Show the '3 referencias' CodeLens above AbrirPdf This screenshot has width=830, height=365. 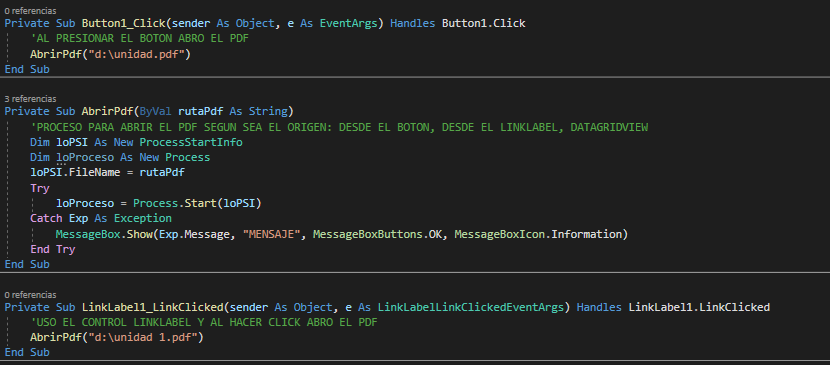[30, 99]
